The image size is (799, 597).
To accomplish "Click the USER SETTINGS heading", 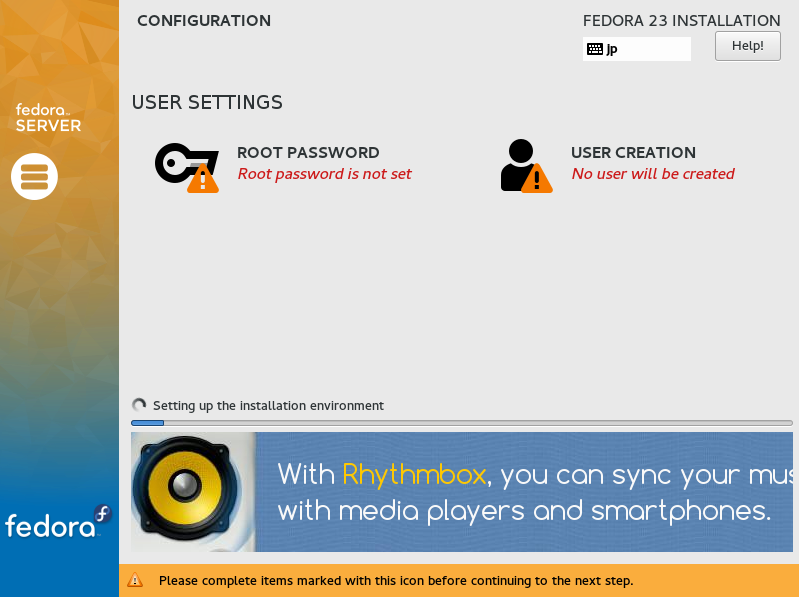I will 207,102.
